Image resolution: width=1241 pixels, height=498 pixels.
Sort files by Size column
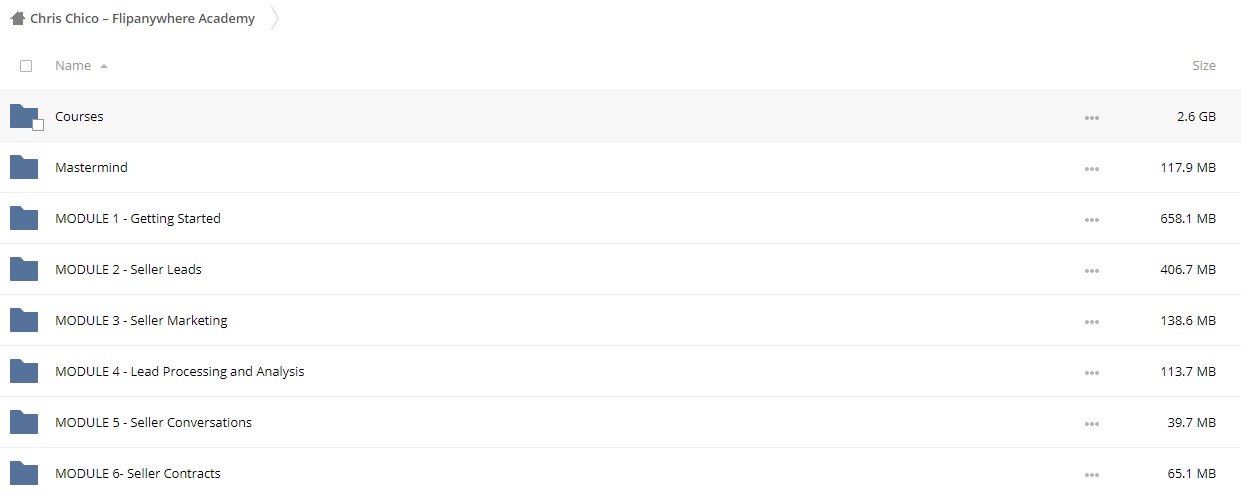(1204, 65)
